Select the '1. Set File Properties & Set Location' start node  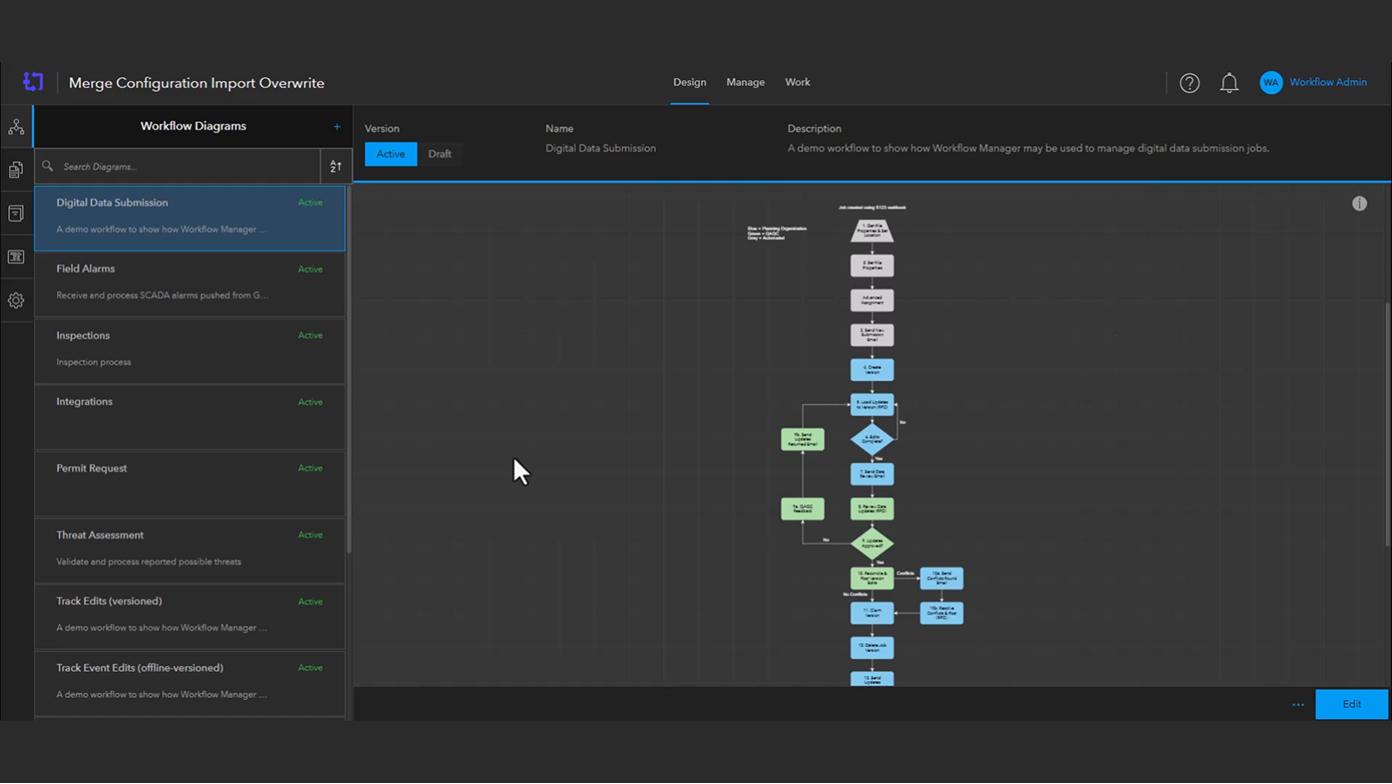tap(872, 231)
